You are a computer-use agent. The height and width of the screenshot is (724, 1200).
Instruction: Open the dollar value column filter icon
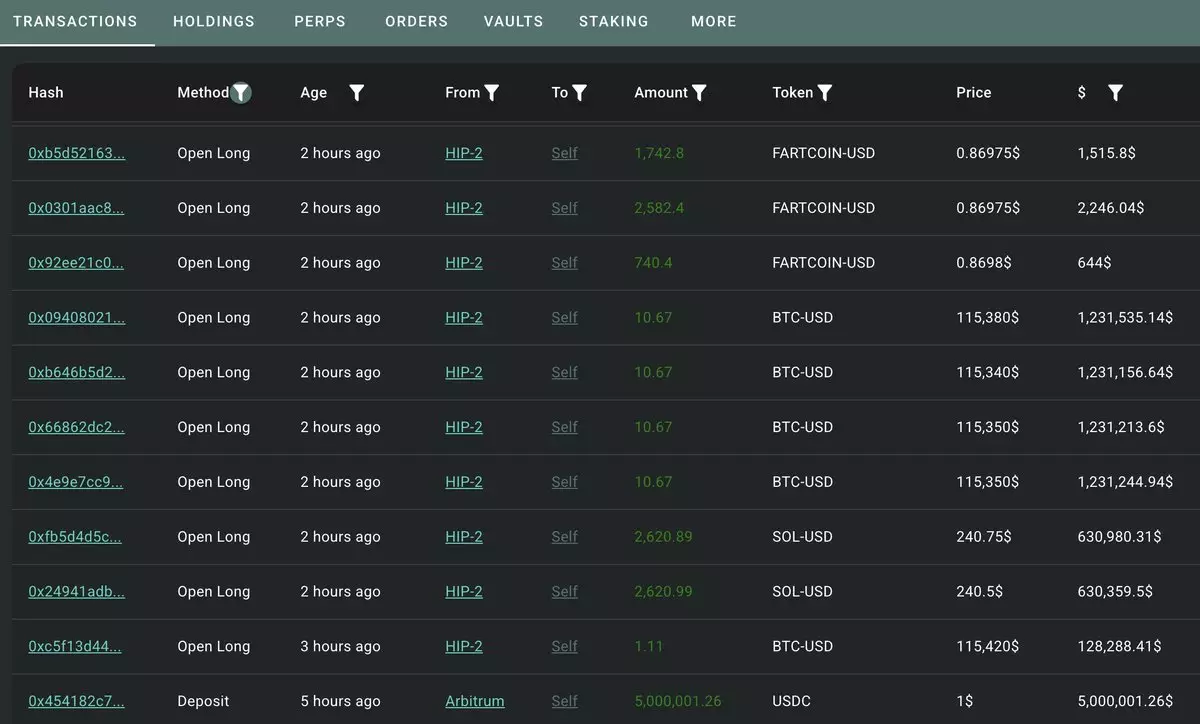(x=1116, y=93)
